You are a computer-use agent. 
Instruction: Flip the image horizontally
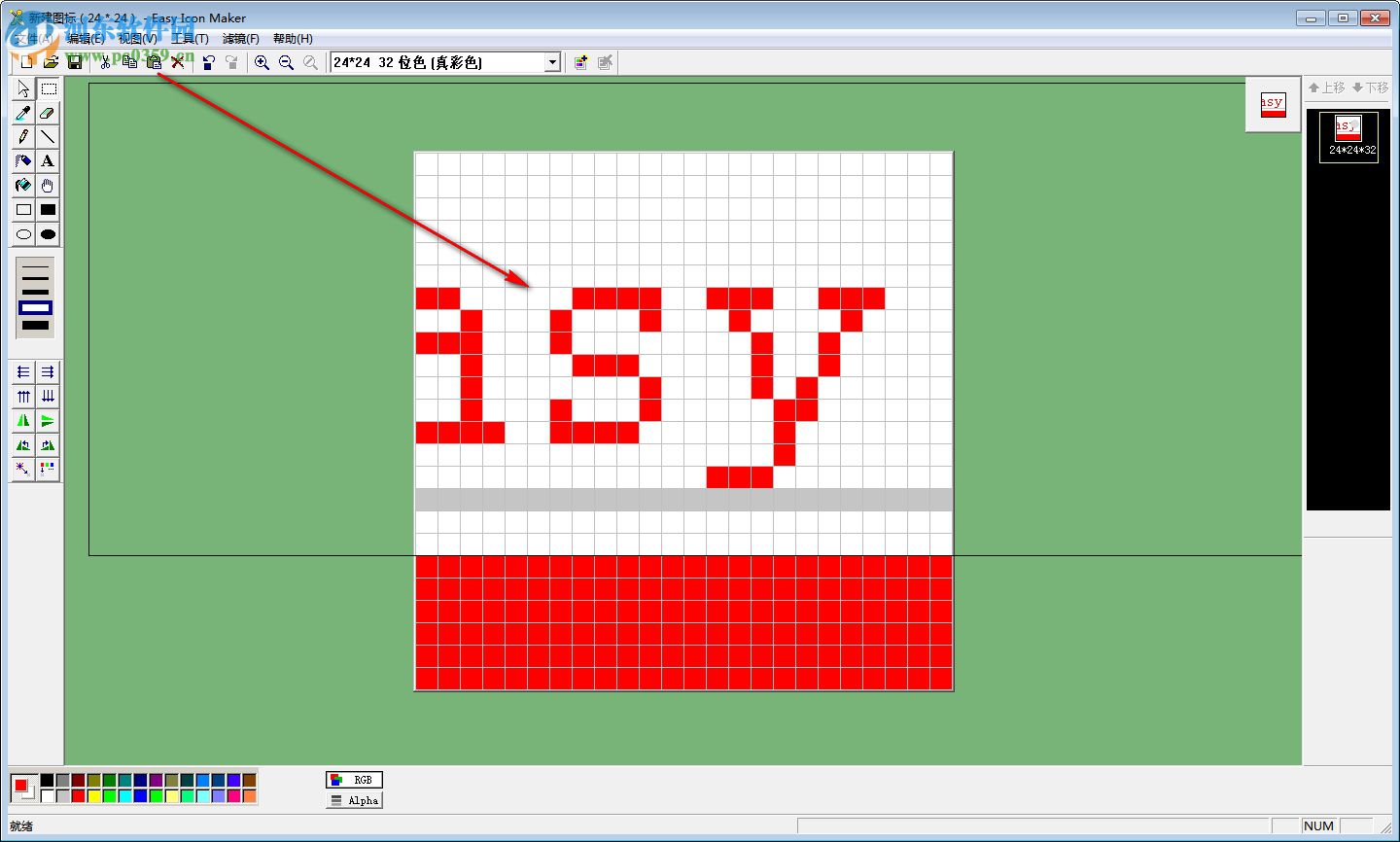click(x=23, y=421)
